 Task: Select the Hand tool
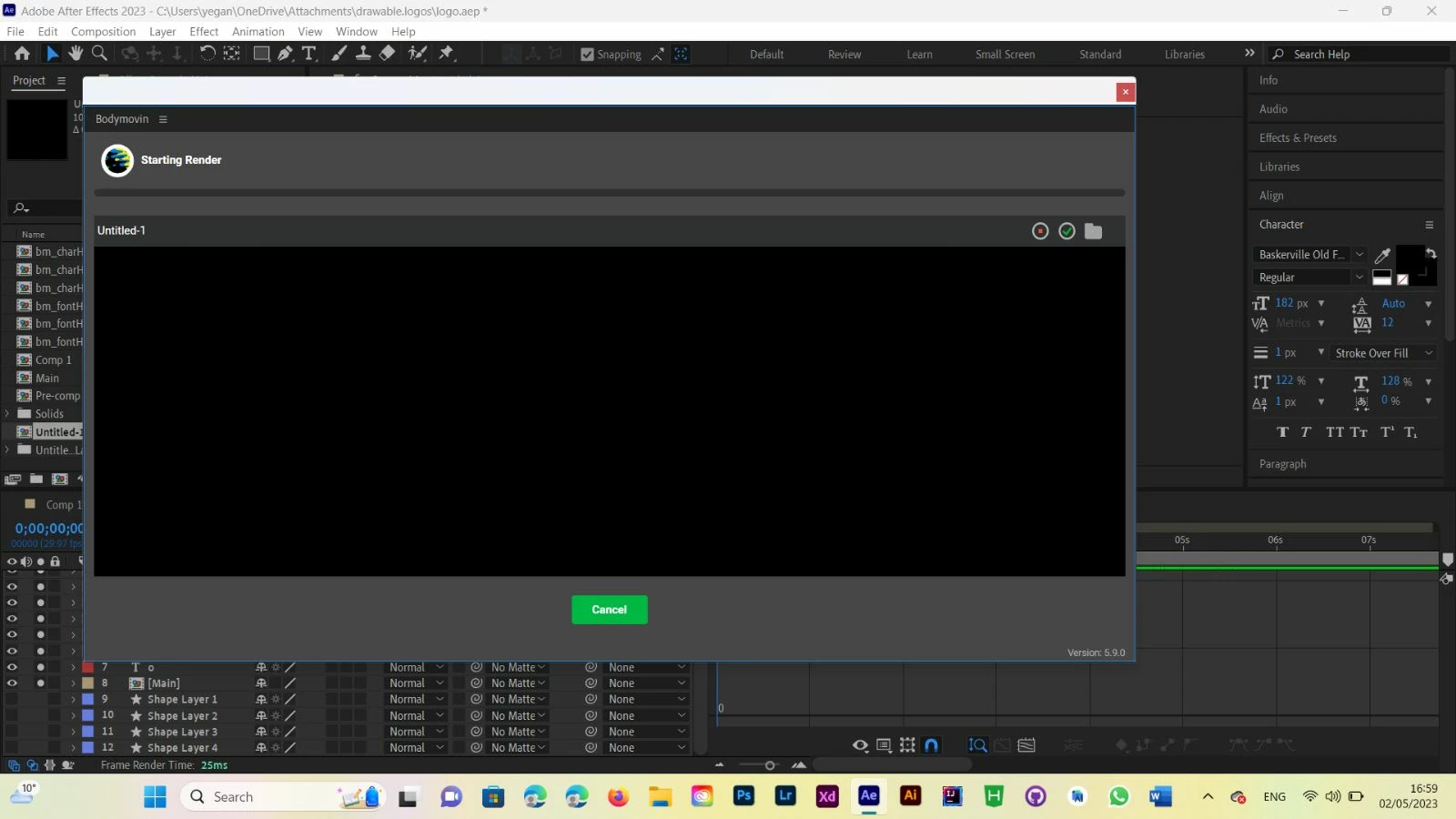(x=76, y=54)
